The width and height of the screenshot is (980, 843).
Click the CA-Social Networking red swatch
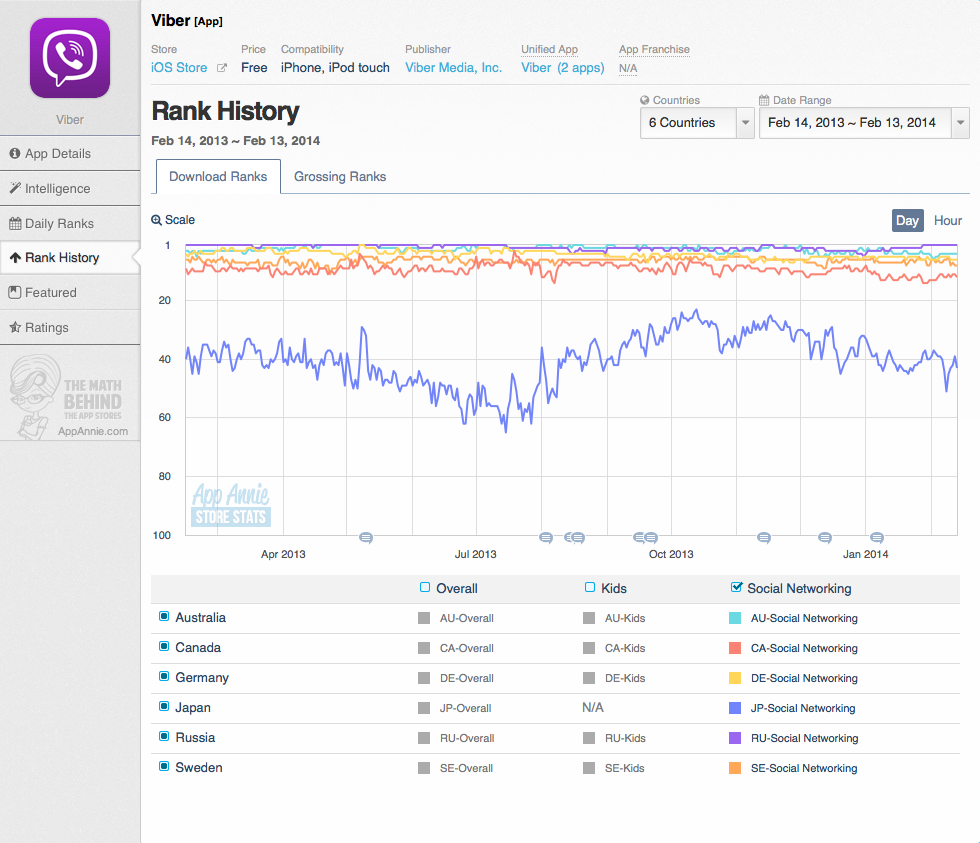735,648
